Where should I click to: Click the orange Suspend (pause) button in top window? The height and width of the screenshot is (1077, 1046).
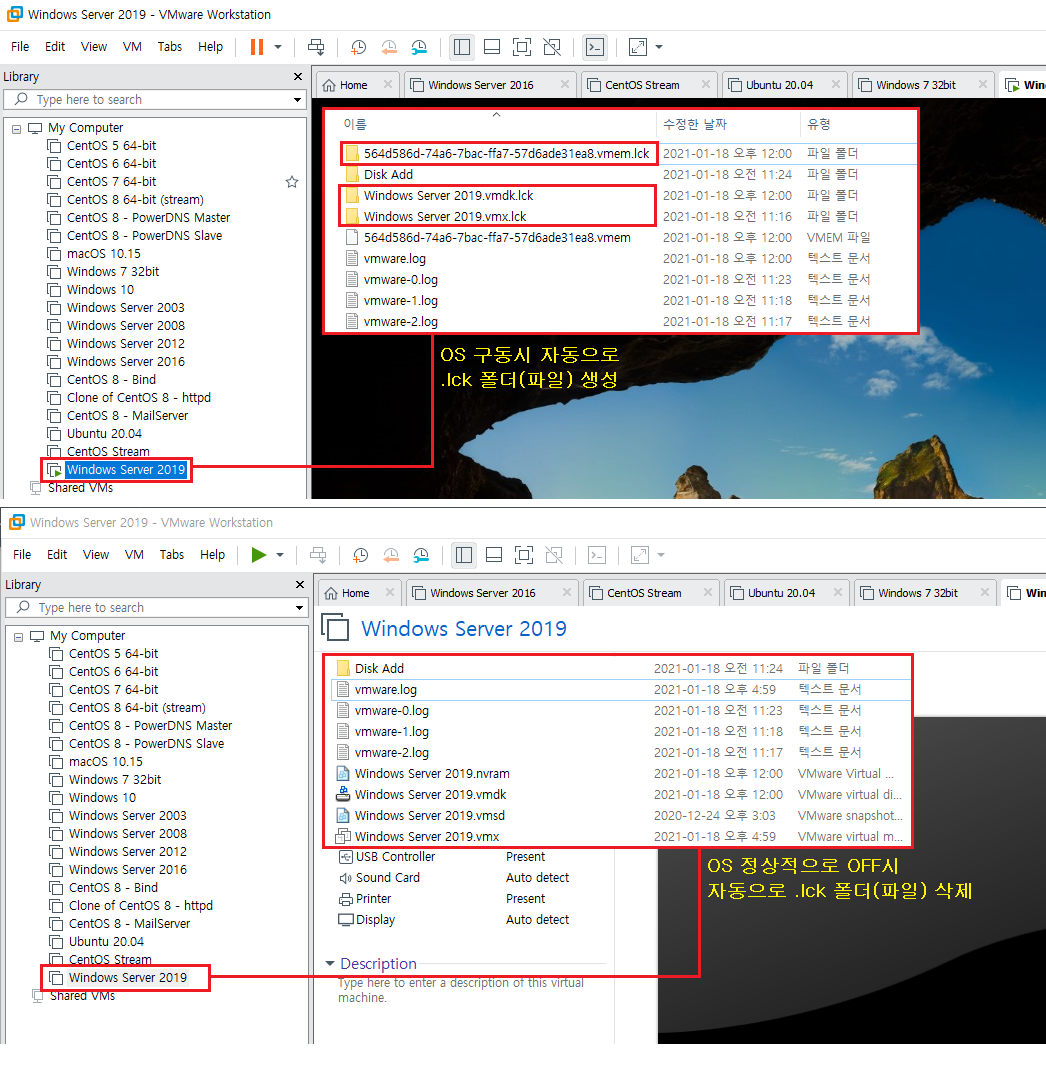tap(257, 47)
